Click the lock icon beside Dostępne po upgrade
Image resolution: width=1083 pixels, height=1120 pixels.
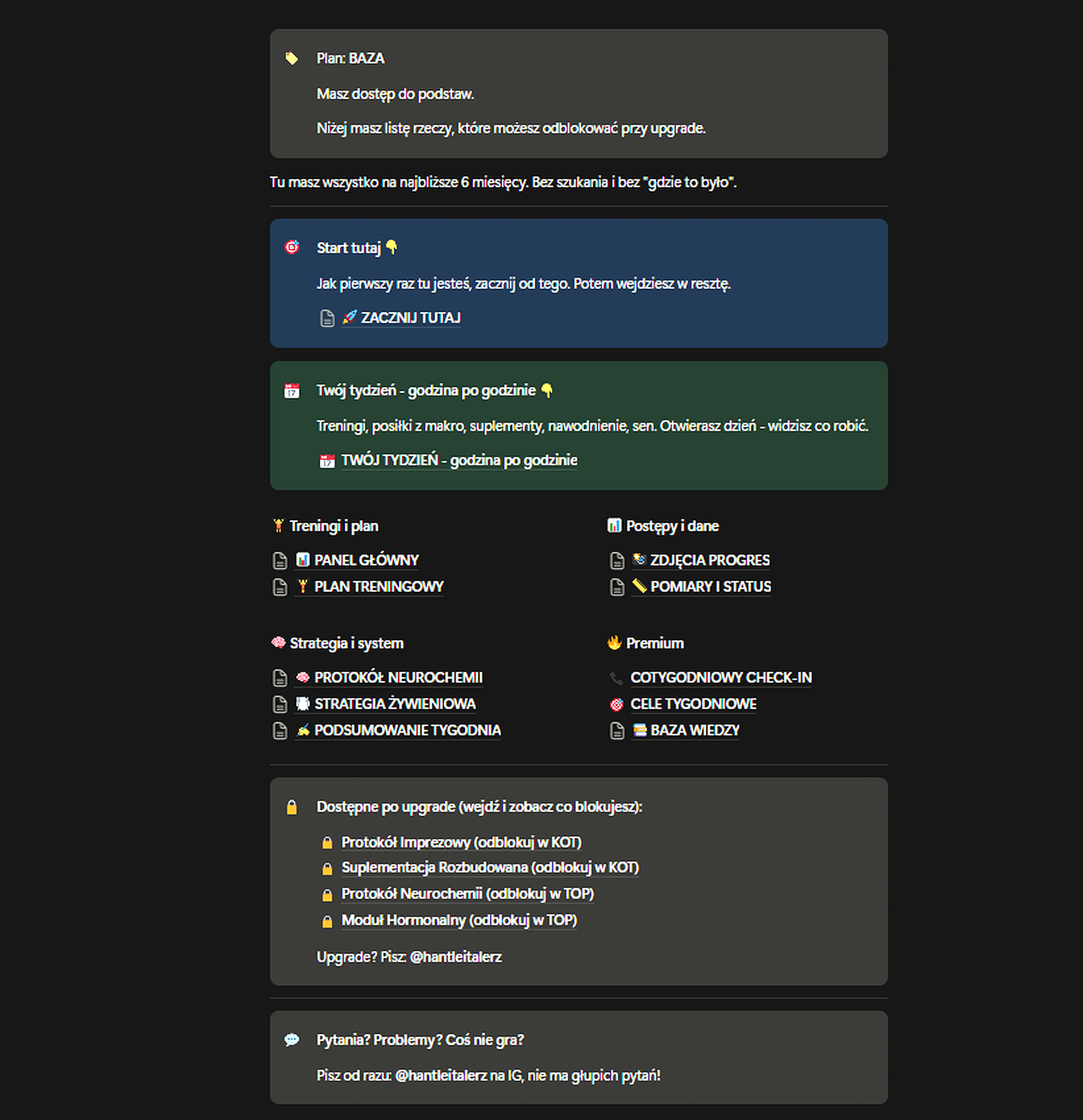point(292,807)
